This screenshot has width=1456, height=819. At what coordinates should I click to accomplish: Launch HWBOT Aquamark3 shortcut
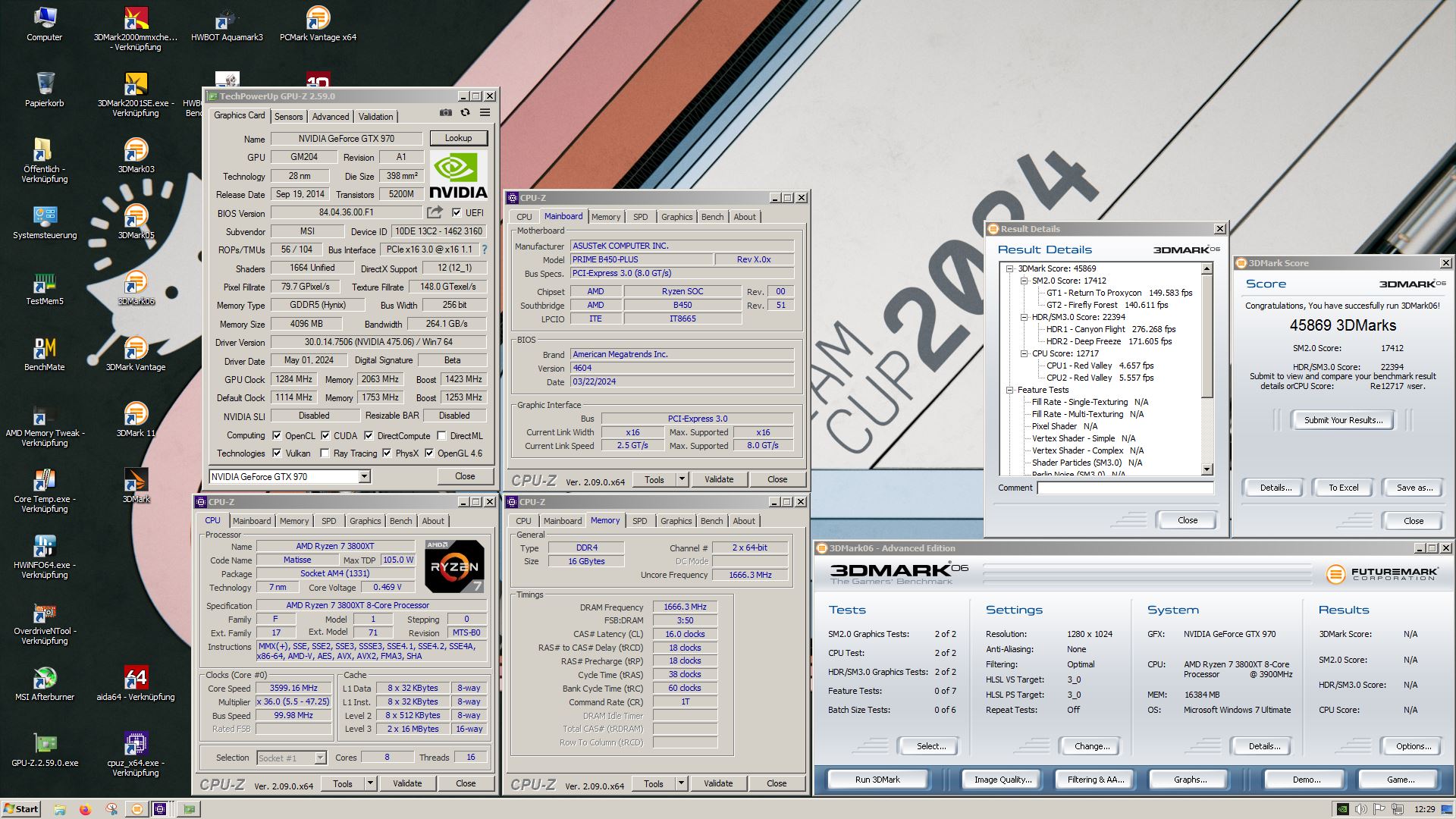click(227, 24)
